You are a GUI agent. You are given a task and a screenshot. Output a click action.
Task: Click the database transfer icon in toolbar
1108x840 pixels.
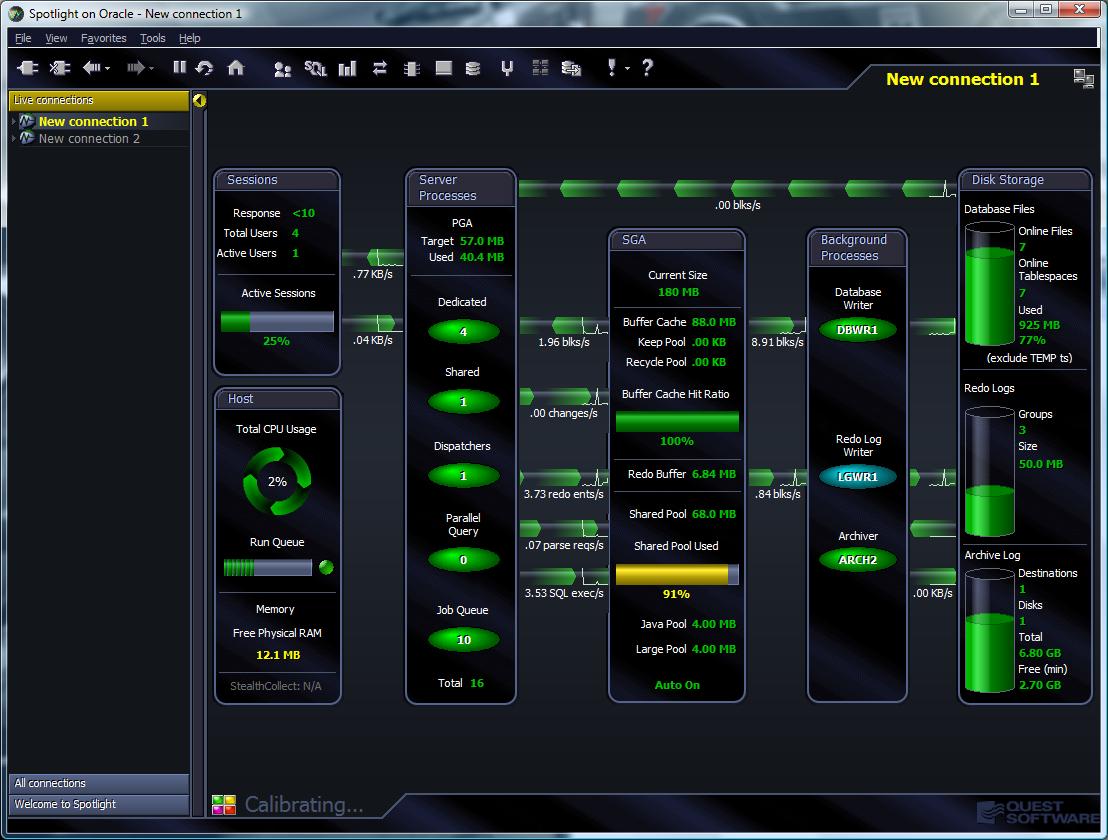tap(571, 69)
